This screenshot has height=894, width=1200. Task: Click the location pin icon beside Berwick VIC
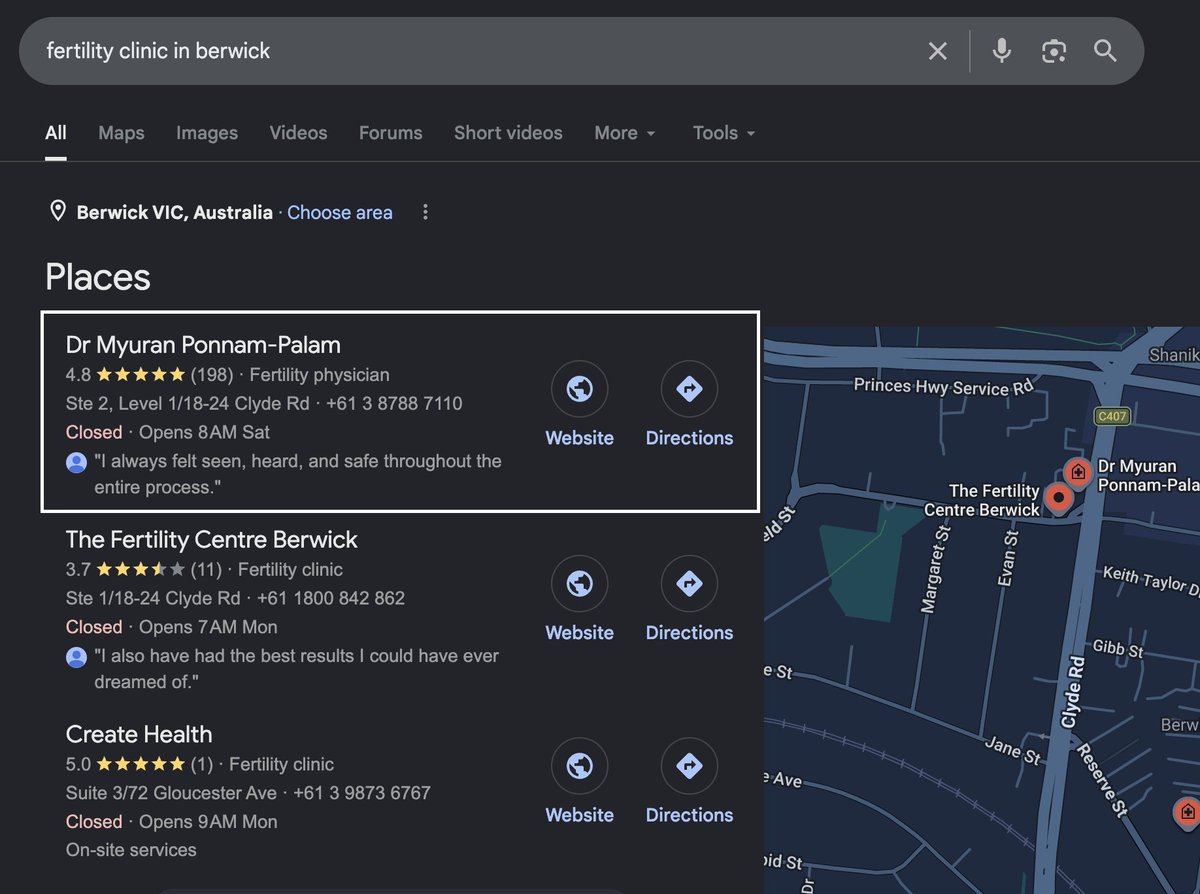coord(58,211)
